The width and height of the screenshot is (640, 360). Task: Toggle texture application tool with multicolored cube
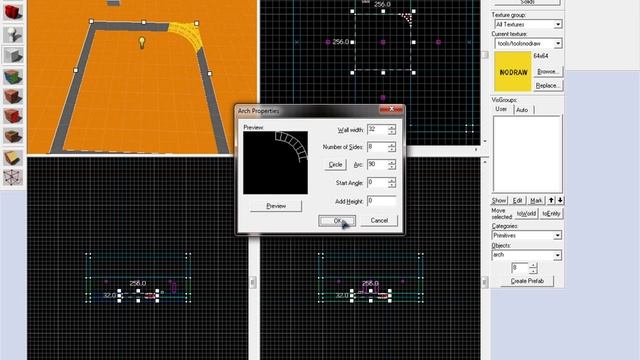point(13,76)
